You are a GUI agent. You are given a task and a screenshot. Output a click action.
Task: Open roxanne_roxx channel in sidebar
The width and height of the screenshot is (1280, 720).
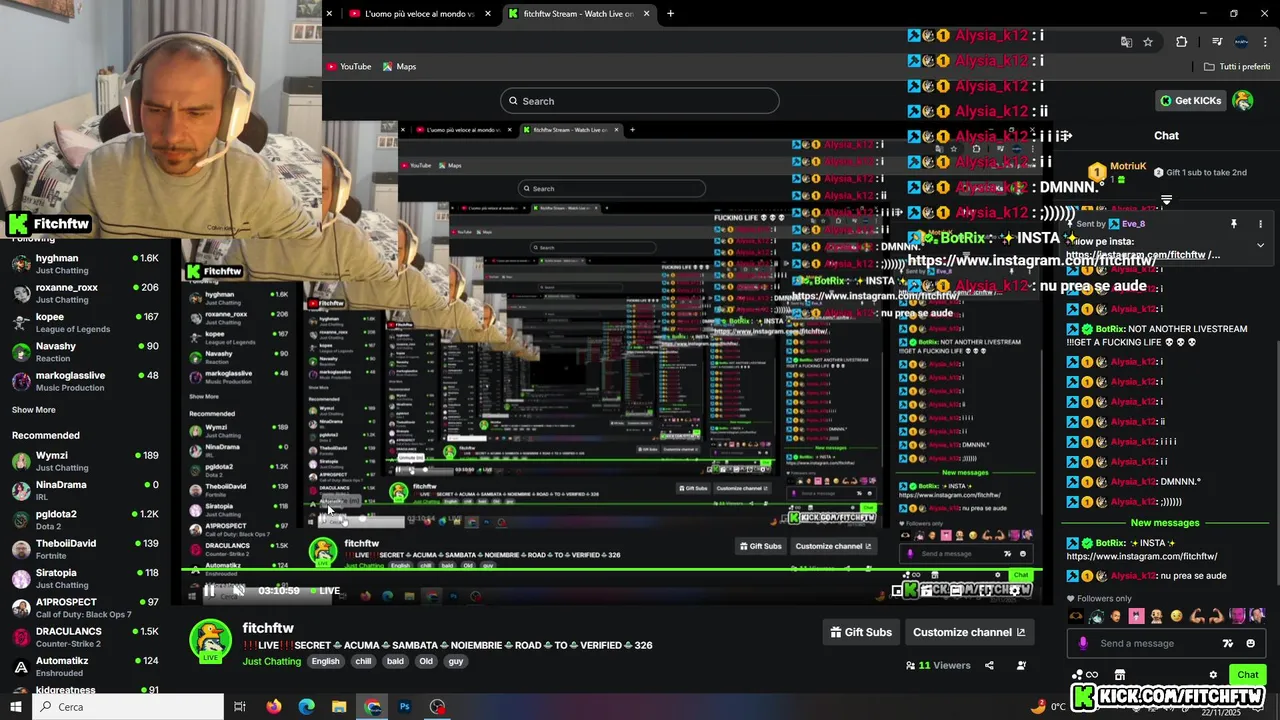pyautogui.click(x=85, y=293)
